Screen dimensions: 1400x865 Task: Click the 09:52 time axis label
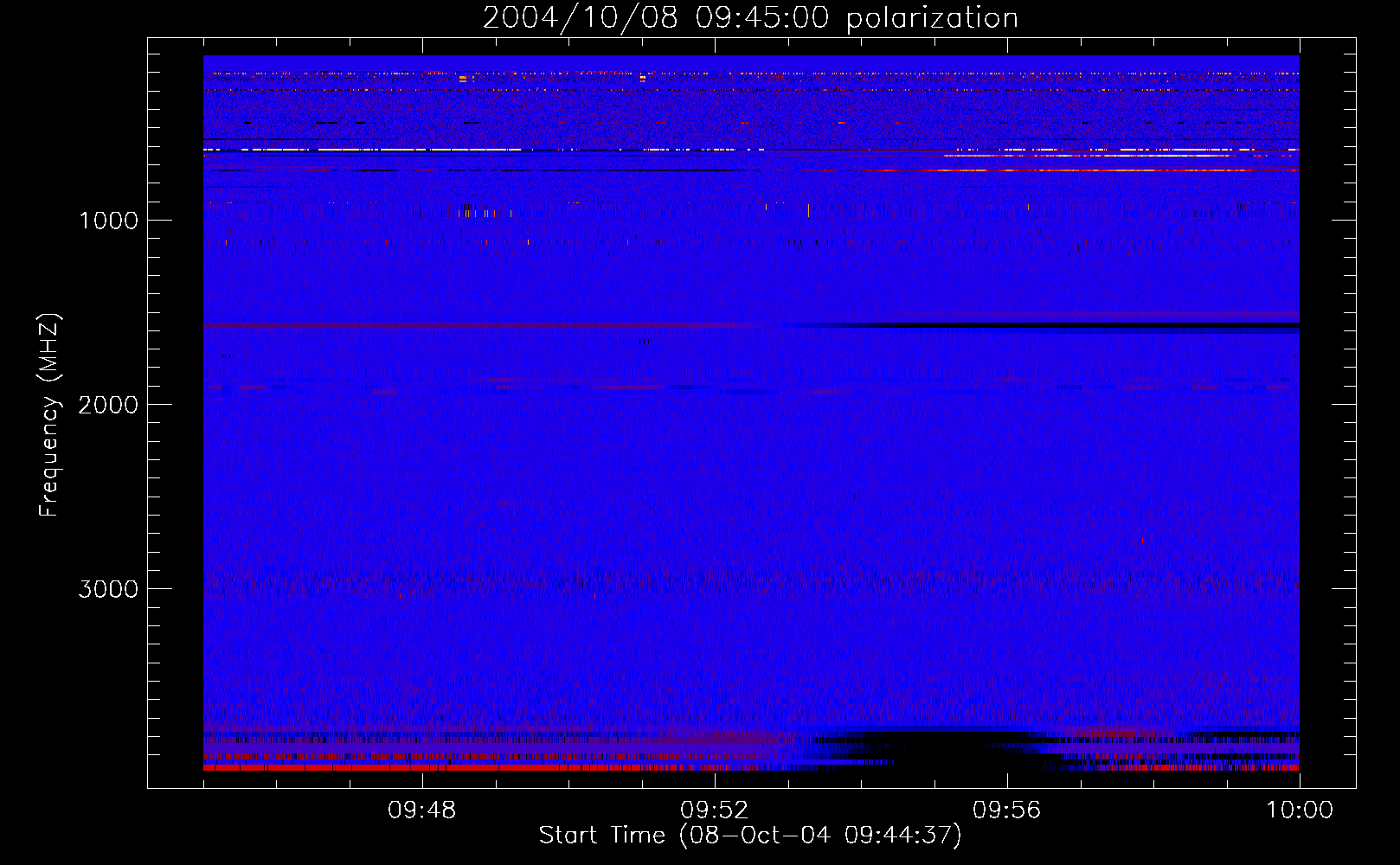click(x=714, y=811)
